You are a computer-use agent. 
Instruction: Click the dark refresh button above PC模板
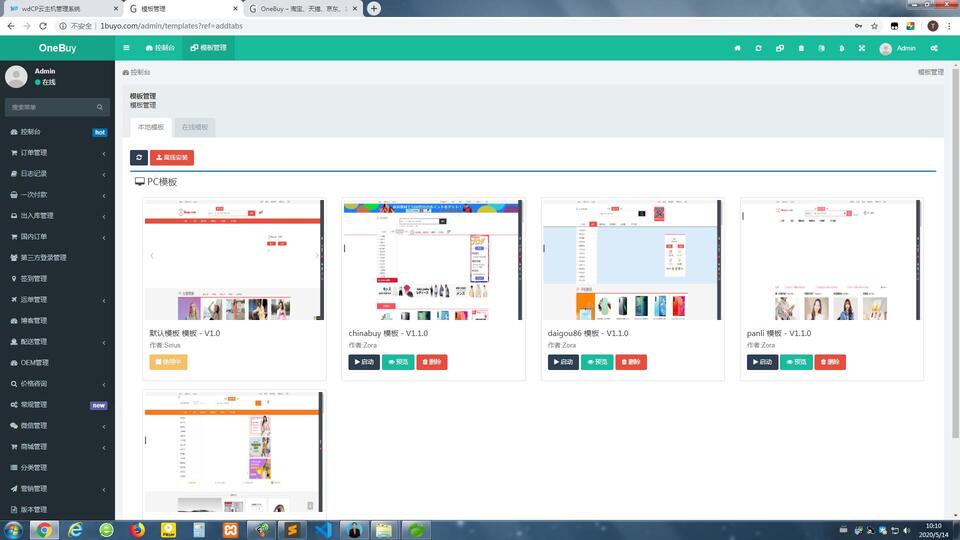[139, 157]
